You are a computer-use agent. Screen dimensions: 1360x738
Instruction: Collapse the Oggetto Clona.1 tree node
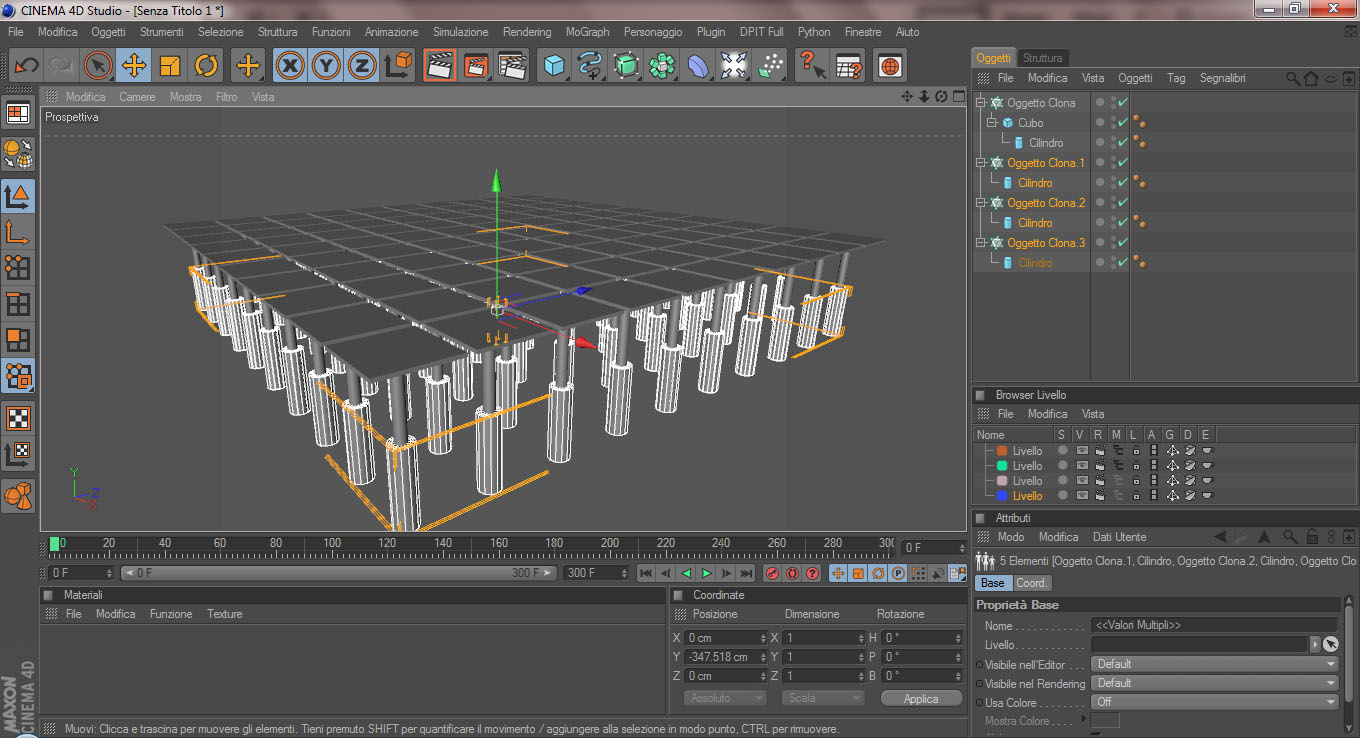pyautogui.click(x=982, y=163)
